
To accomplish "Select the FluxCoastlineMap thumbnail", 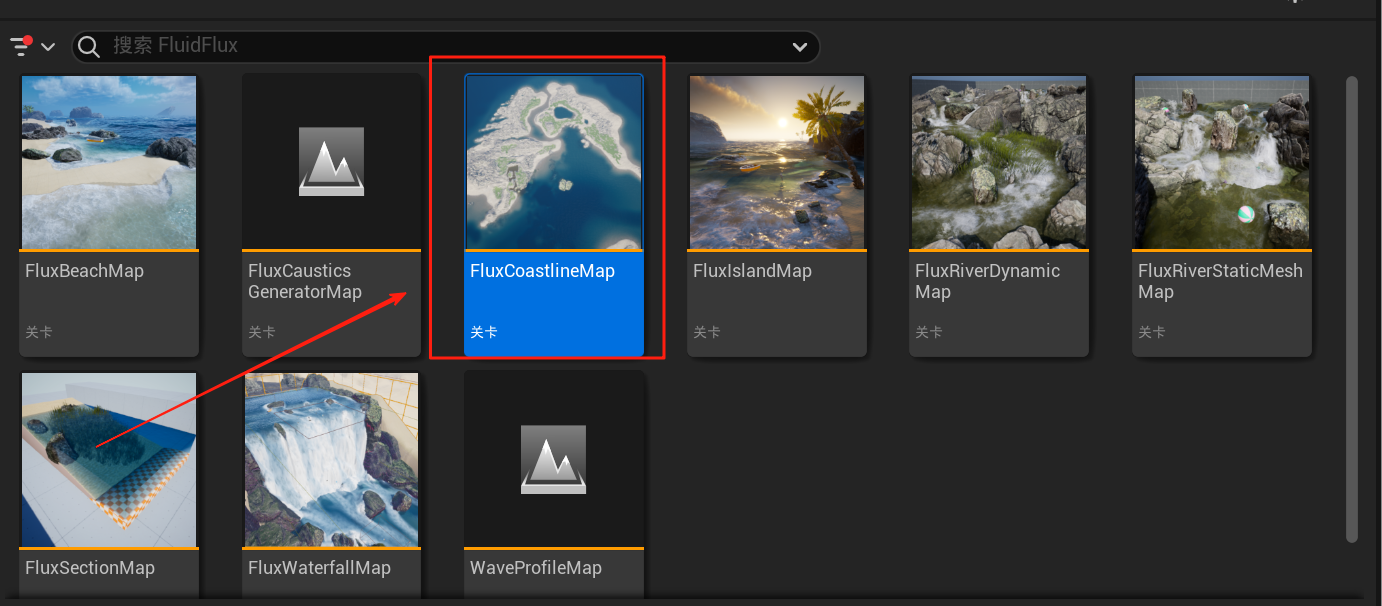I will point(554,162).
